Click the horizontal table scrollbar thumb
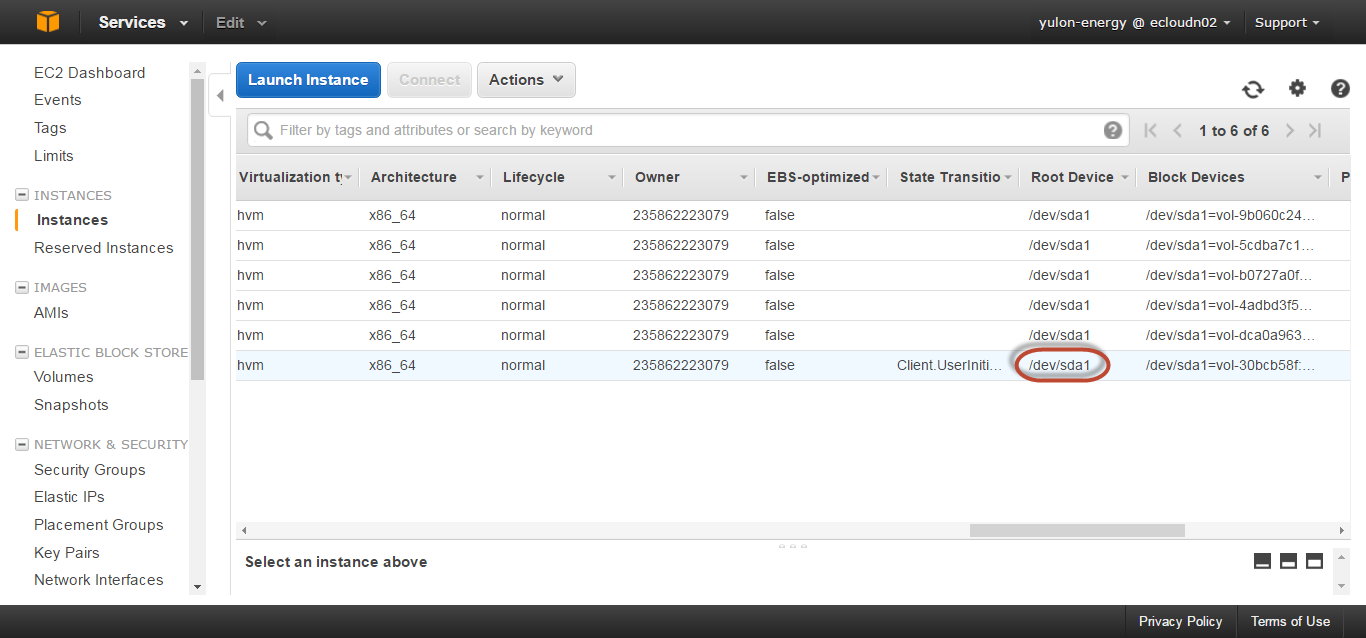Viewport: 1366px width, 638px height. click(x=1076, y=530)
